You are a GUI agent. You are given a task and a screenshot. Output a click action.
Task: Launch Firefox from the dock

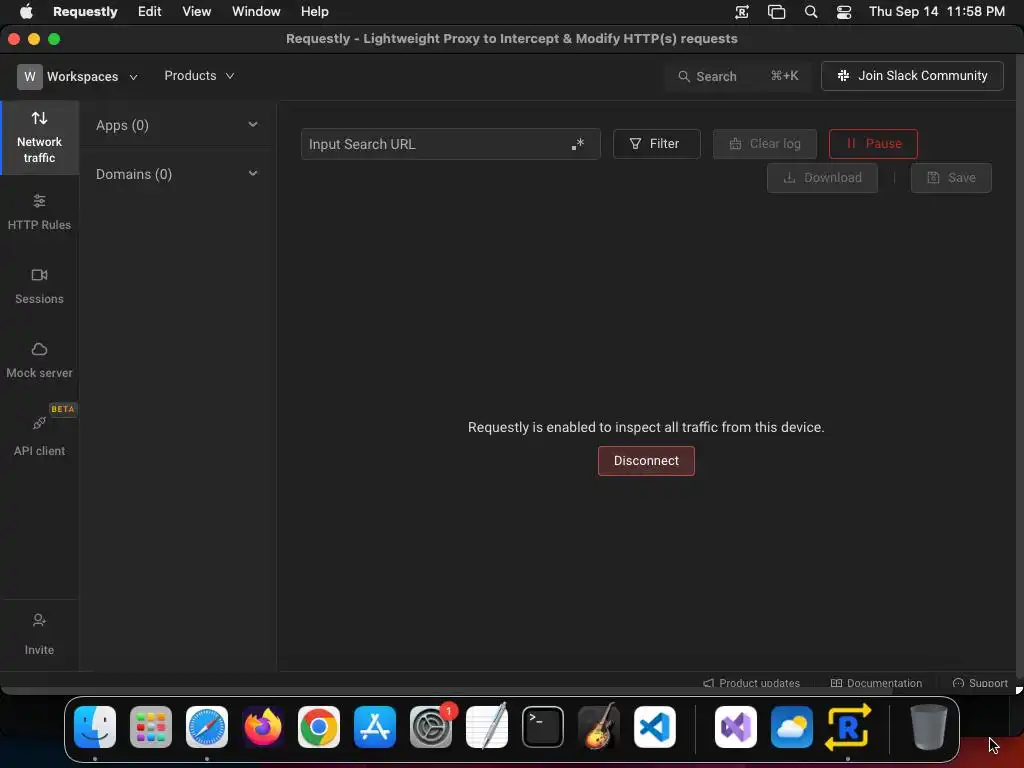coord(263,727)
